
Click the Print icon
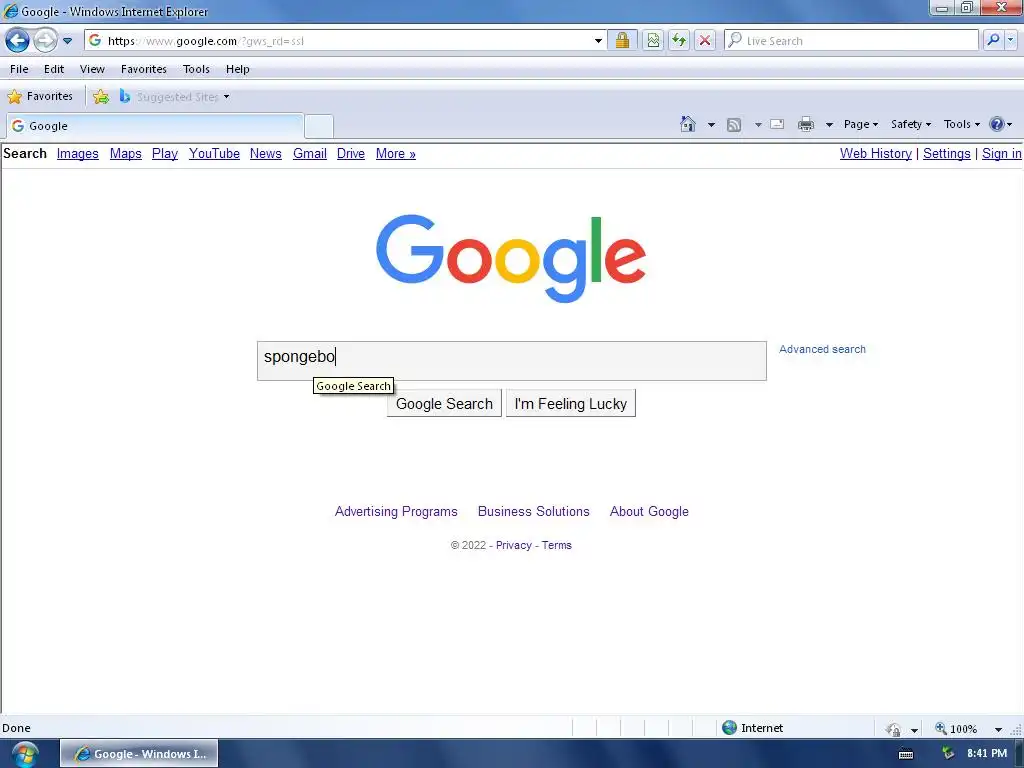pyautogui.click(x=806, y=124)
